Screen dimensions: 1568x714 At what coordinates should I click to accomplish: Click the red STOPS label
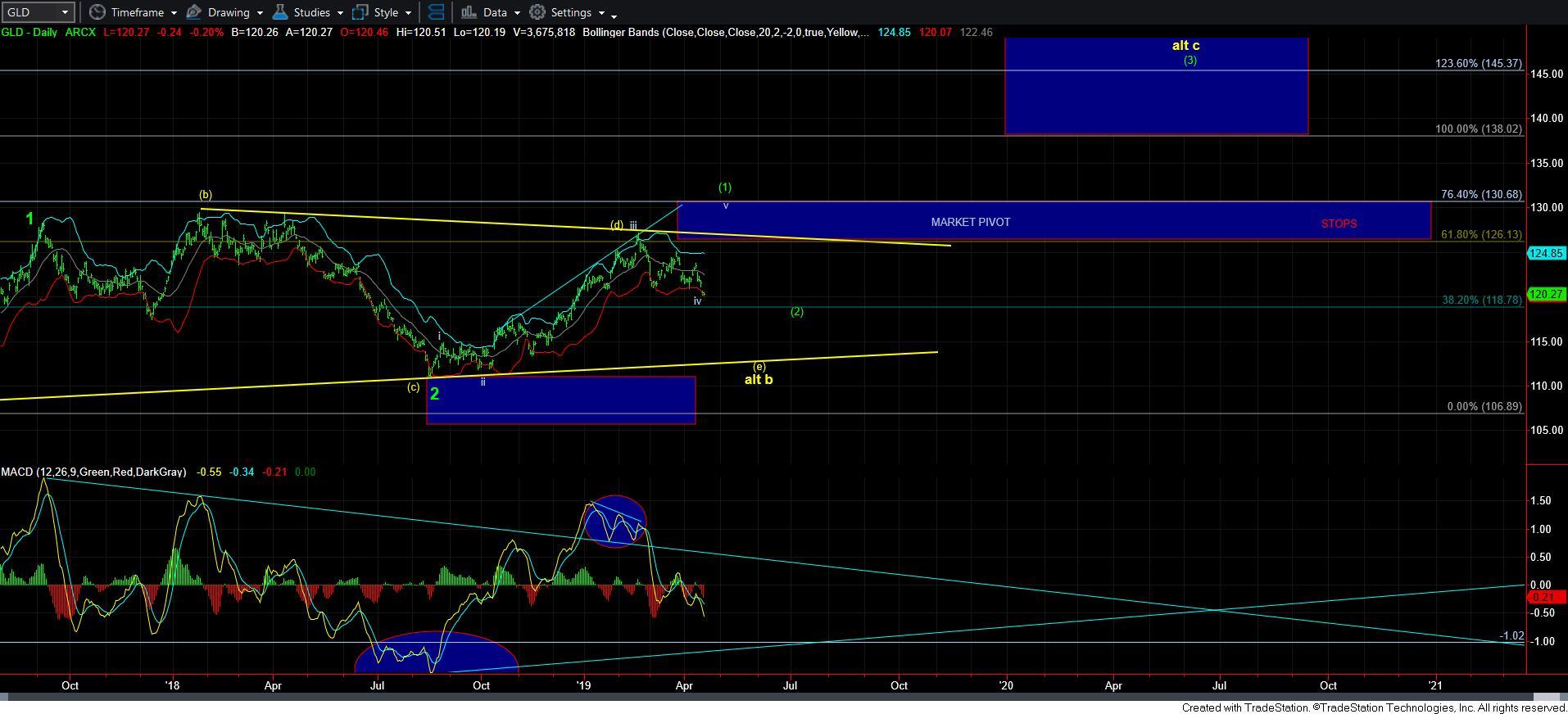coord(1339,224)
